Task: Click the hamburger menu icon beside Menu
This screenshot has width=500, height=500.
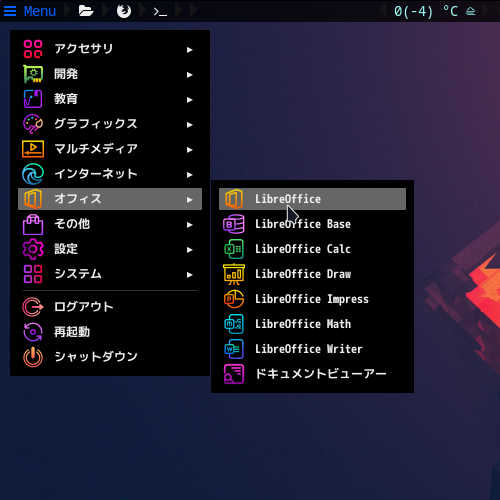Action: (x=10, y=11)
